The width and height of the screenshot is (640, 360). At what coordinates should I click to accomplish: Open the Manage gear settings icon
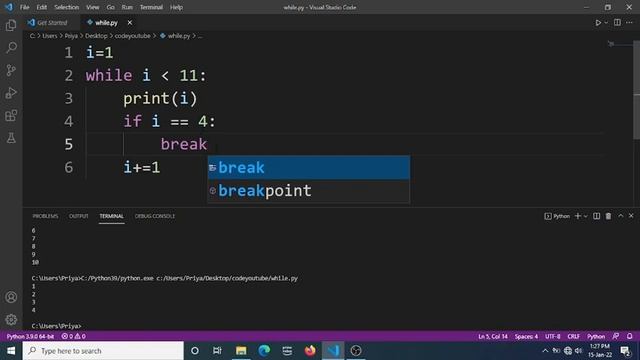coord(11,319)
